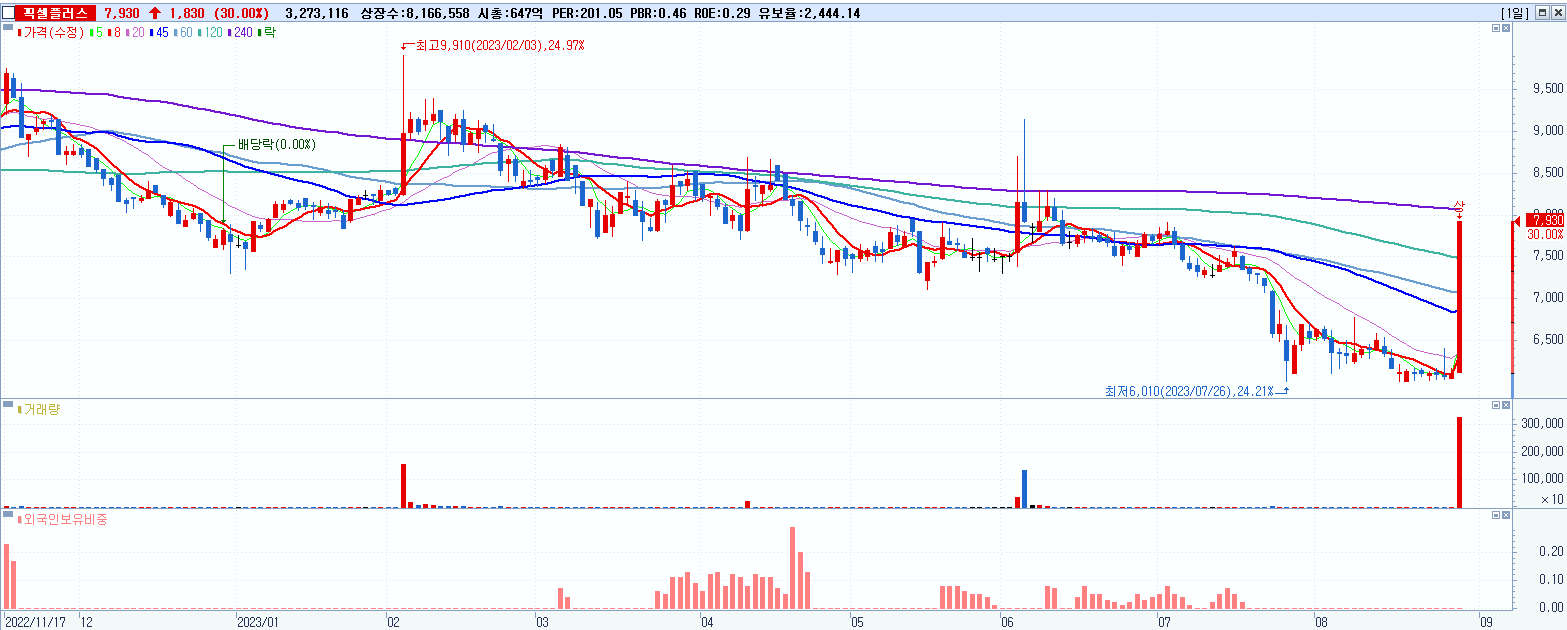The width and height of the screenshot is (1567, 630).
Task: Click the 300,000 volume axis label
Action: (1544, 424)
